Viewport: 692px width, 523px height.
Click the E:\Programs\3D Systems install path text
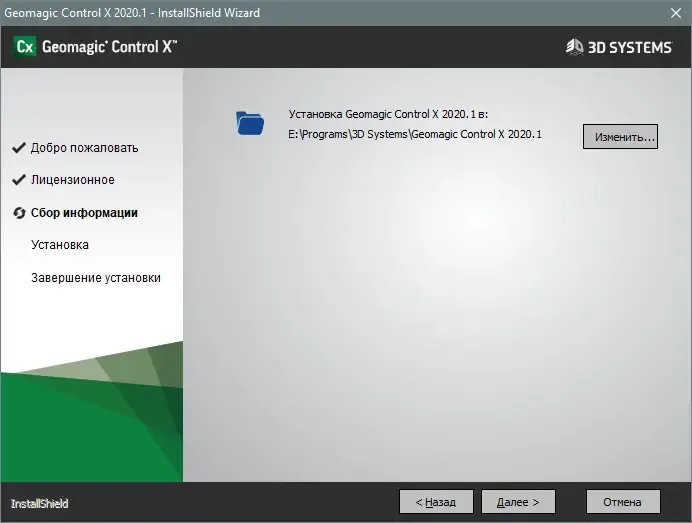[415, 134]
